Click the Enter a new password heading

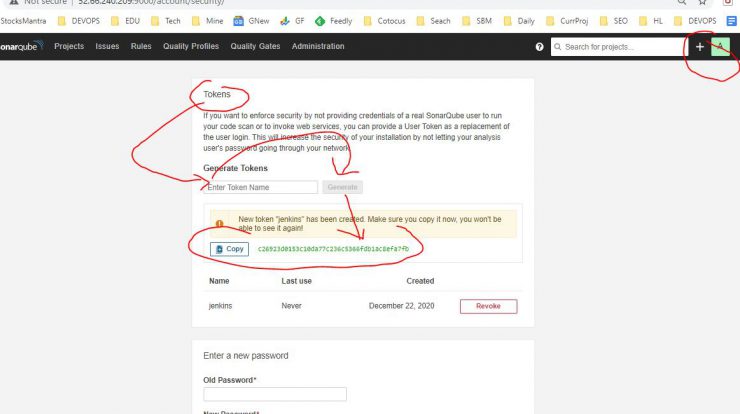click(x=246, y=356)
